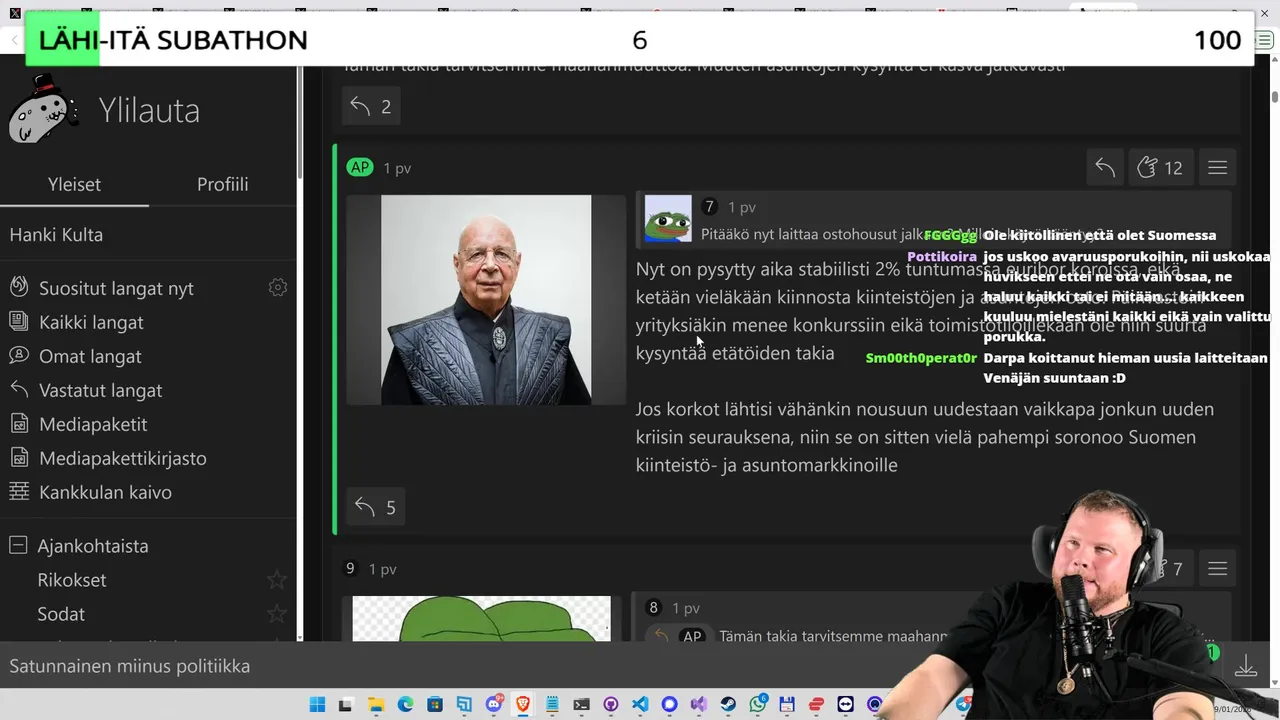Open Suositut langat nyt
Screen dimensions: 1280x720
116,288
